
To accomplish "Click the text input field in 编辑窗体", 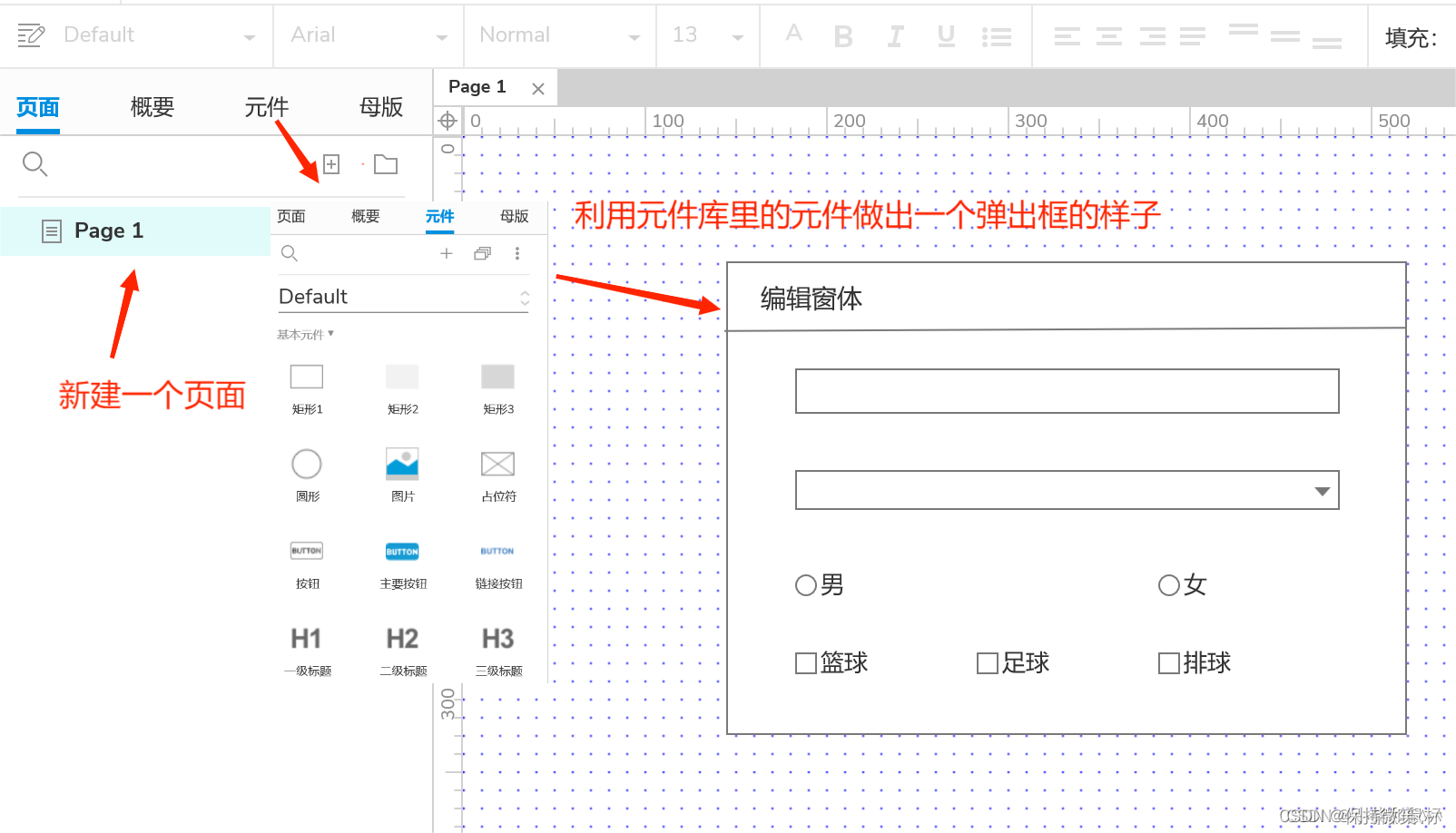I will (x=1067, y=391).
